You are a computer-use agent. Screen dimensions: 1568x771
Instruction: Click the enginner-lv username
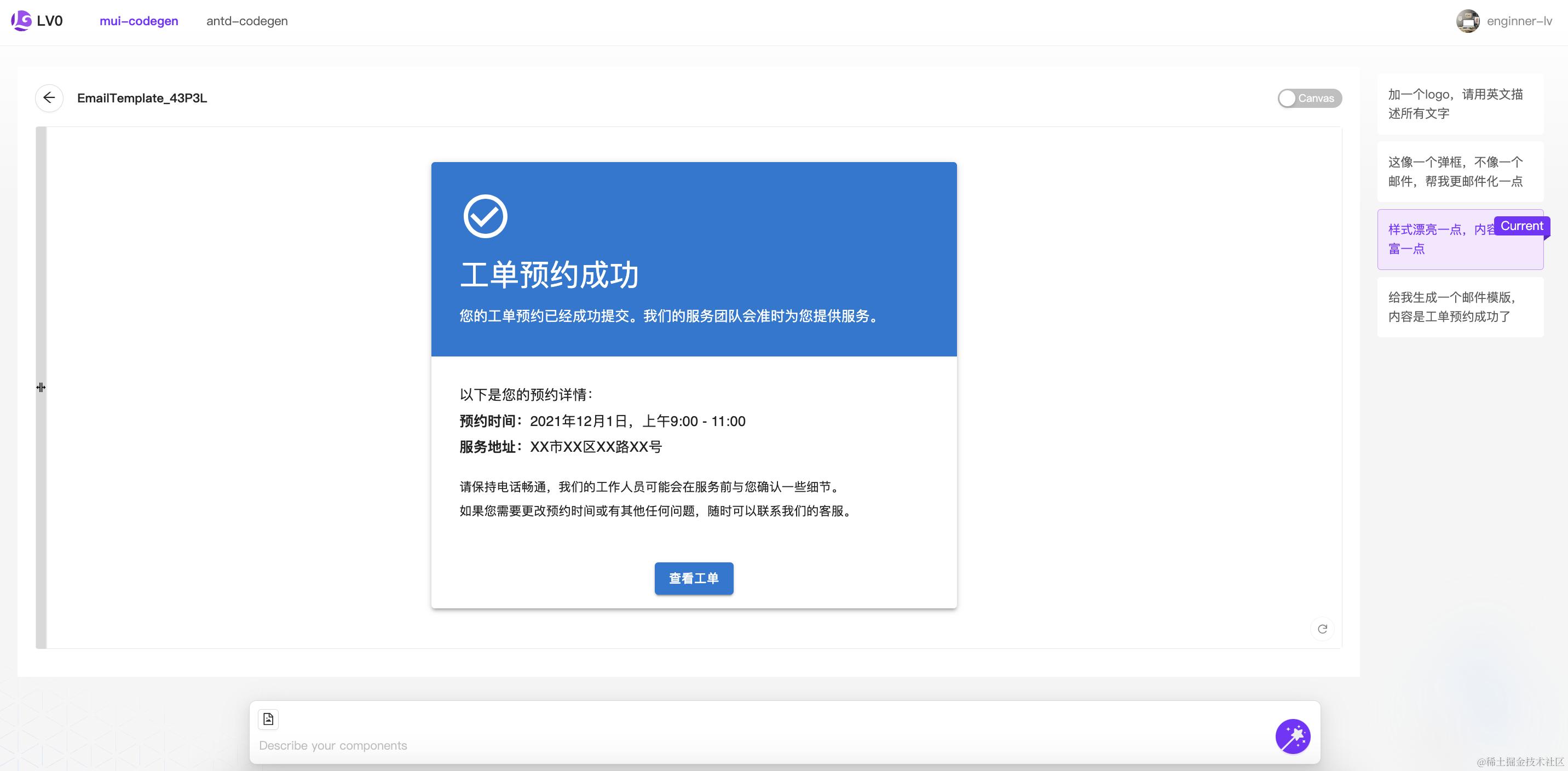pyautogui.click(x=1519, y=21)
